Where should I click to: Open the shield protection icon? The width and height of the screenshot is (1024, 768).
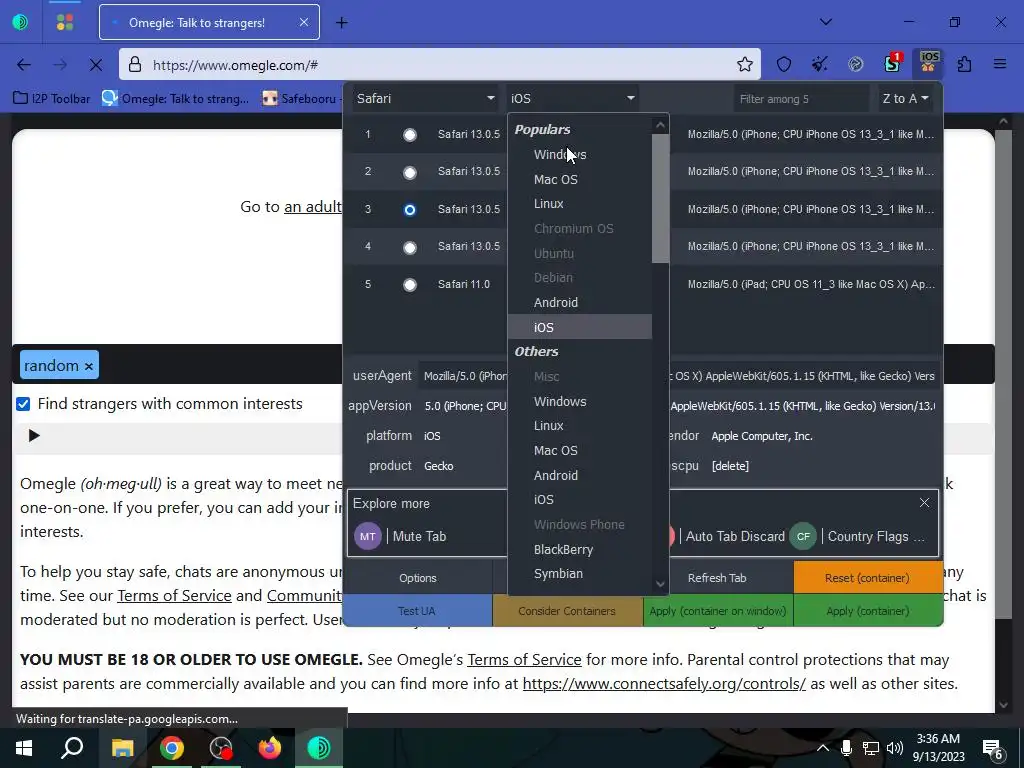[x=784, y=64]
